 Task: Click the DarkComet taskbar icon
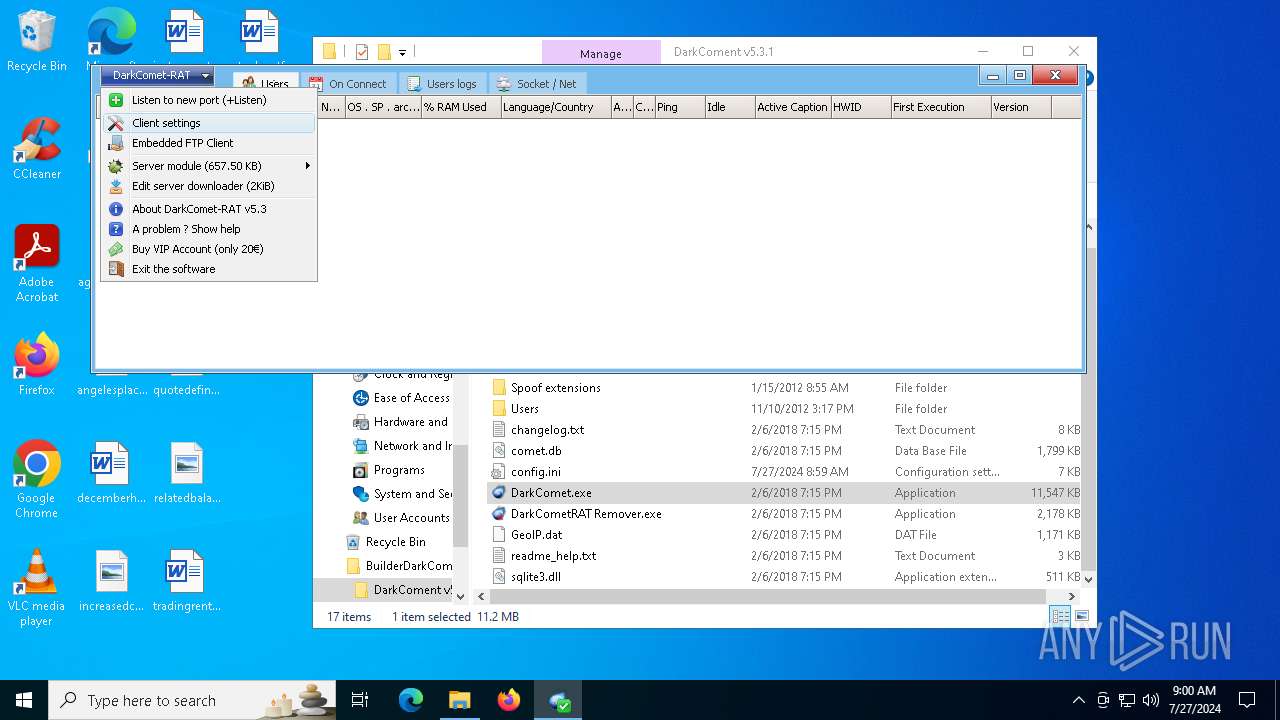558,700
